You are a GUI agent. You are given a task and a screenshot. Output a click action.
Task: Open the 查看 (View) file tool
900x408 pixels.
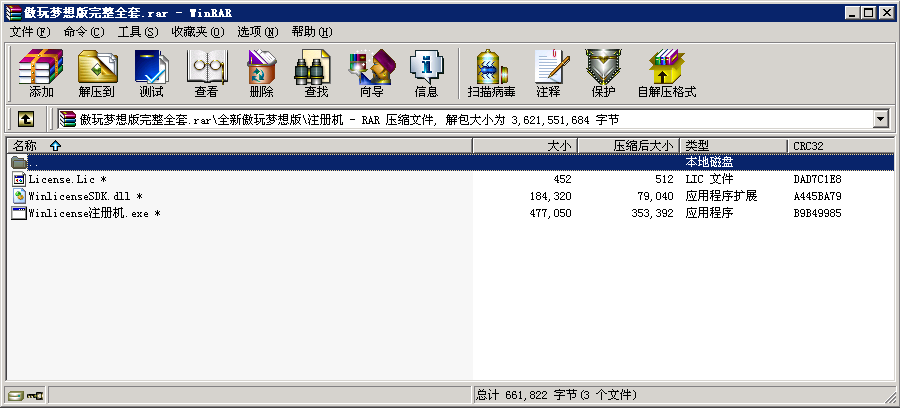click(207, 73)
